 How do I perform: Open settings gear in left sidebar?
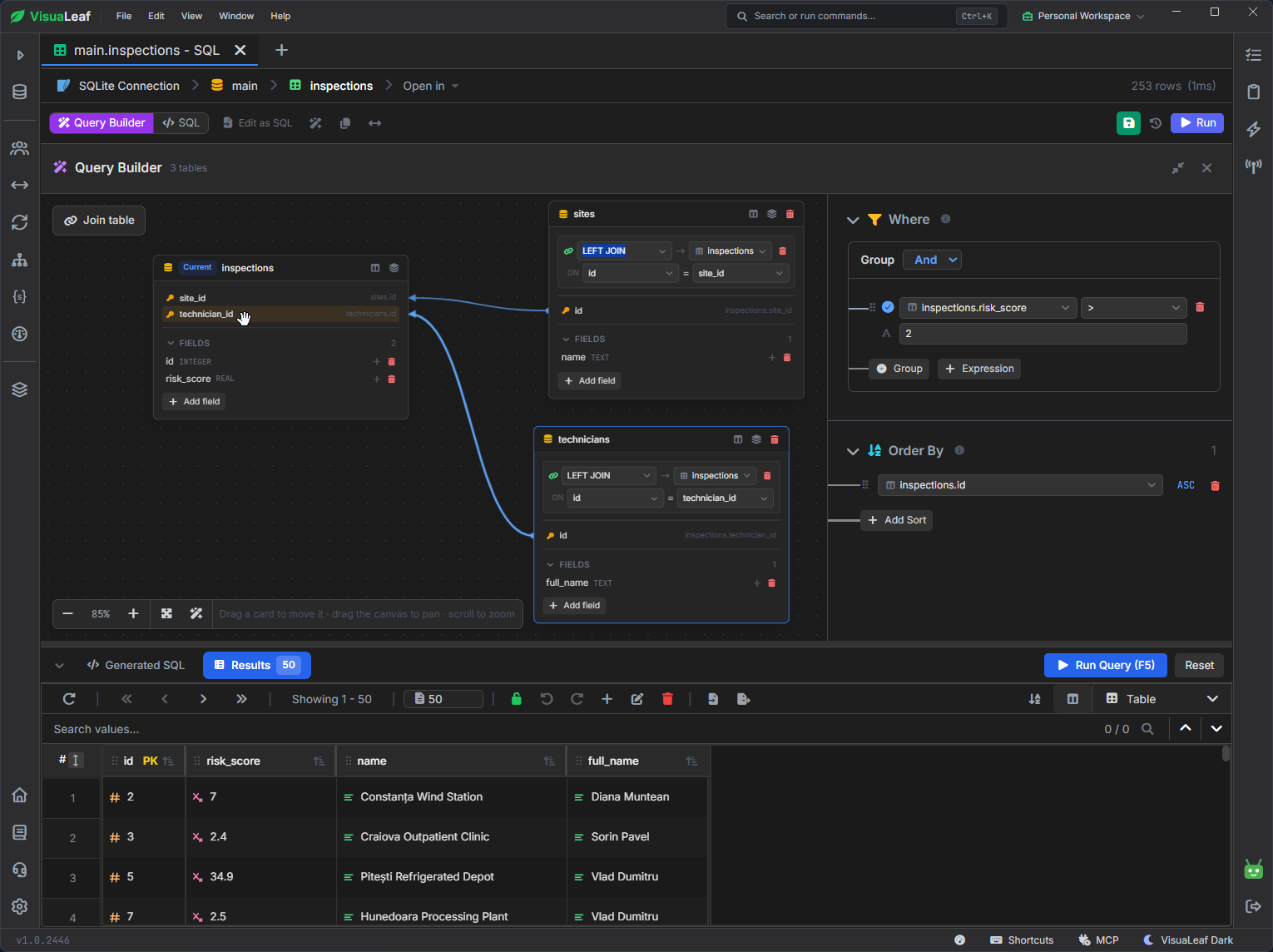click(x=20, y=906)
